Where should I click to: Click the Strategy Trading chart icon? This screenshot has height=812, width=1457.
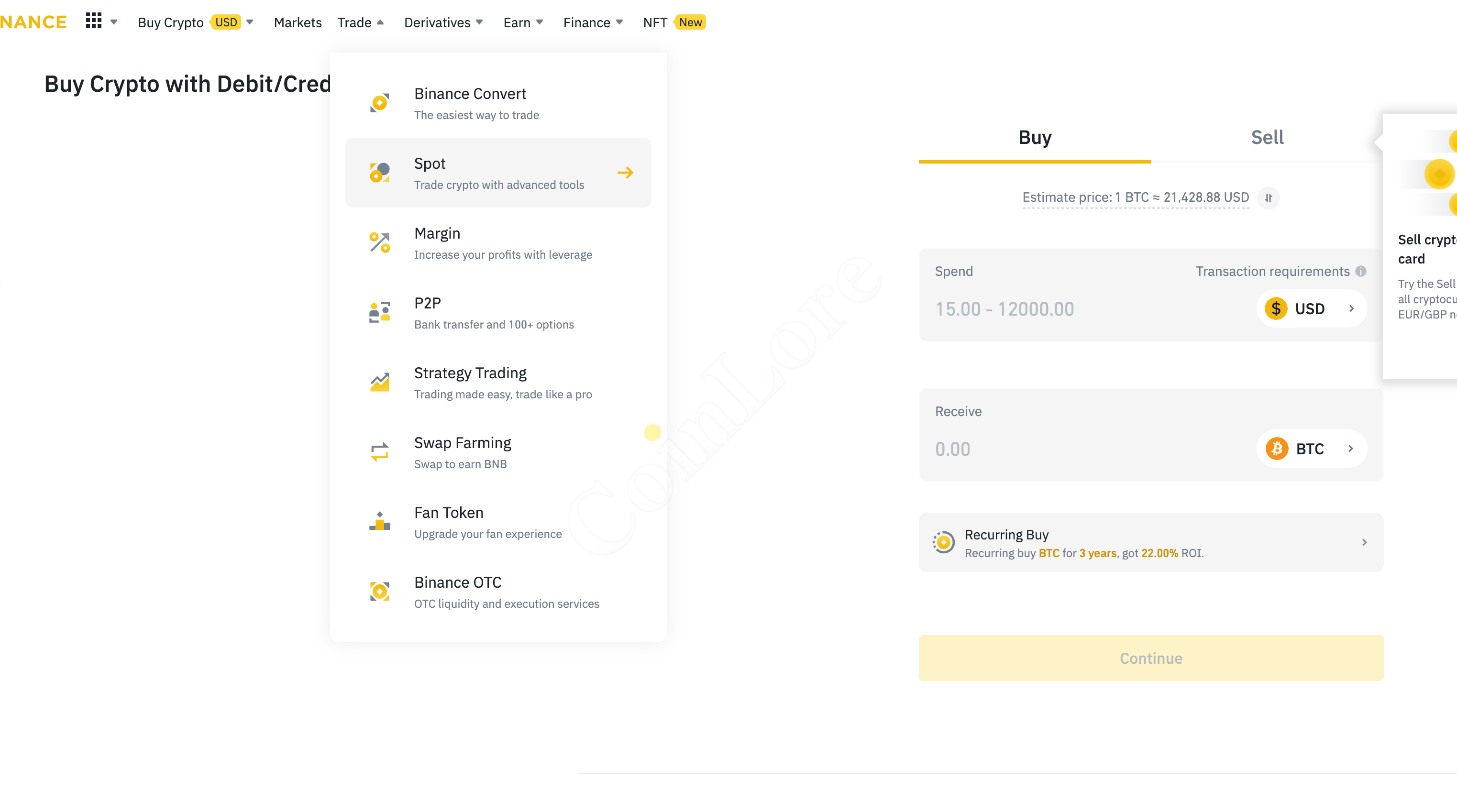pyautogui.click(x=379, y=382)
